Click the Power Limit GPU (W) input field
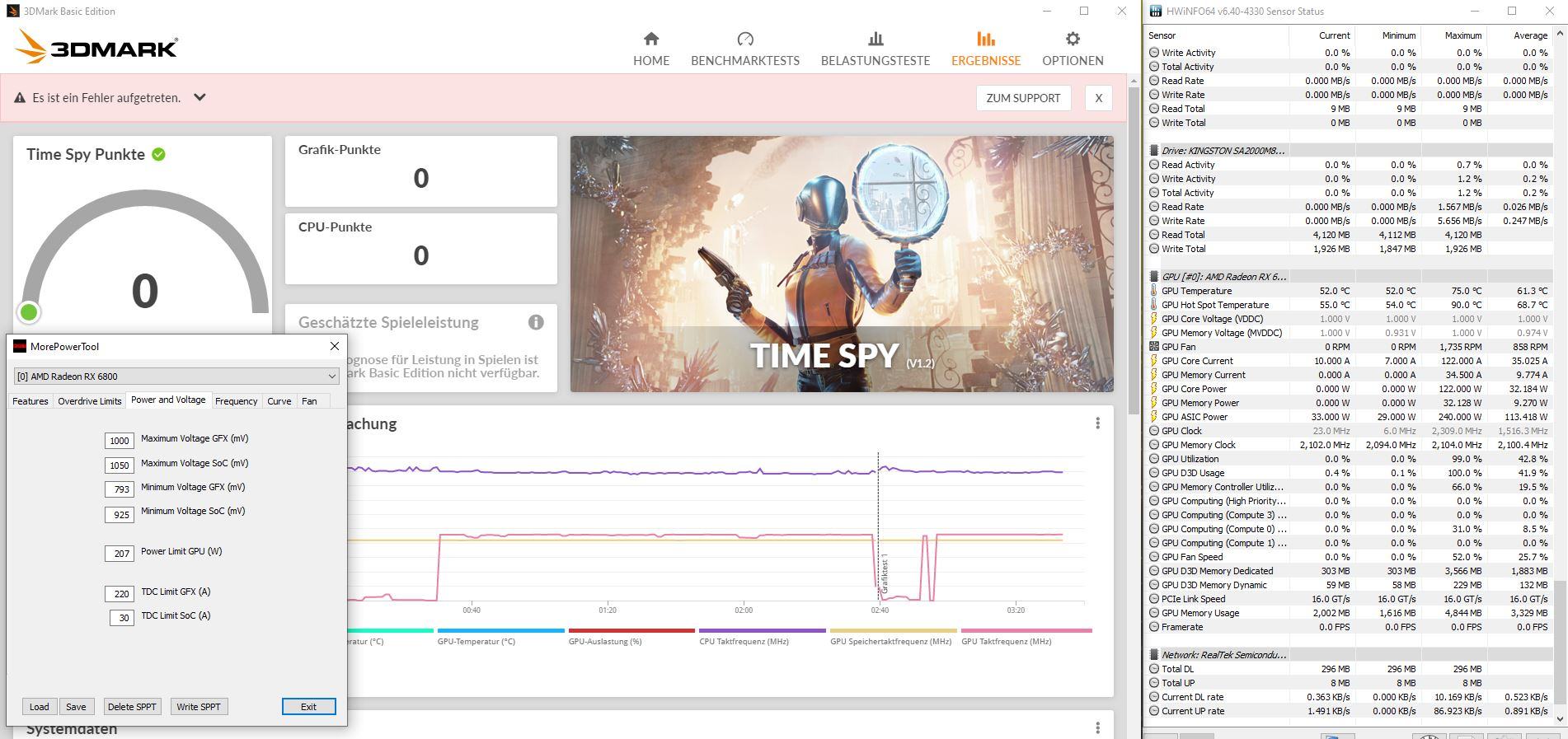 [120, 554]
